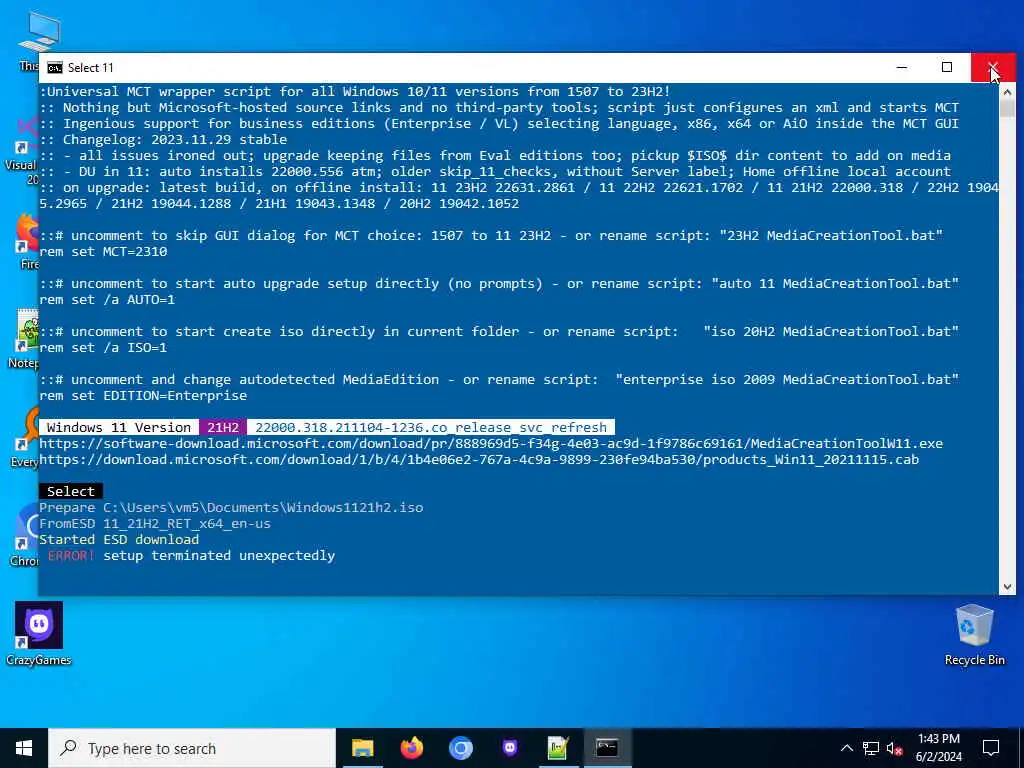The width and height of the screenshot is (1024, 768).
Task: Click the 'Windows 11 Version' label
Action: 119,427
